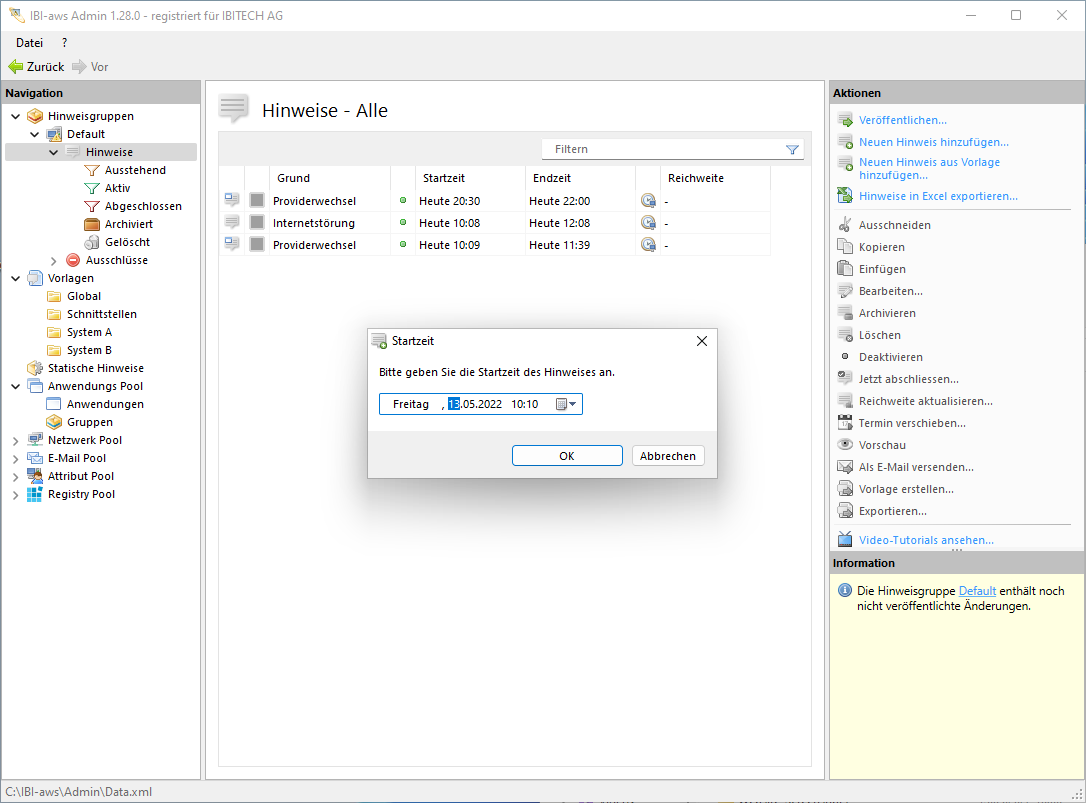Click the Reichweite clock icon for Internetstörung row
This screenshot has height=803, width=1086.
click(x=648, y=223)
